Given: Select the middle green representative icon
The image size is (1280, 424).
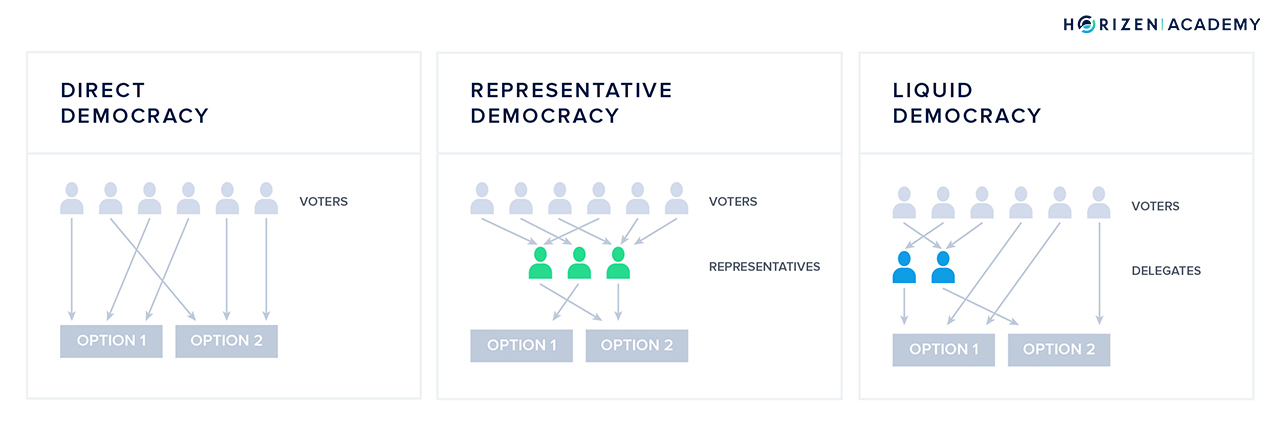Looking at the screenshot, I should pyautogui.click(x=579, y=263).
